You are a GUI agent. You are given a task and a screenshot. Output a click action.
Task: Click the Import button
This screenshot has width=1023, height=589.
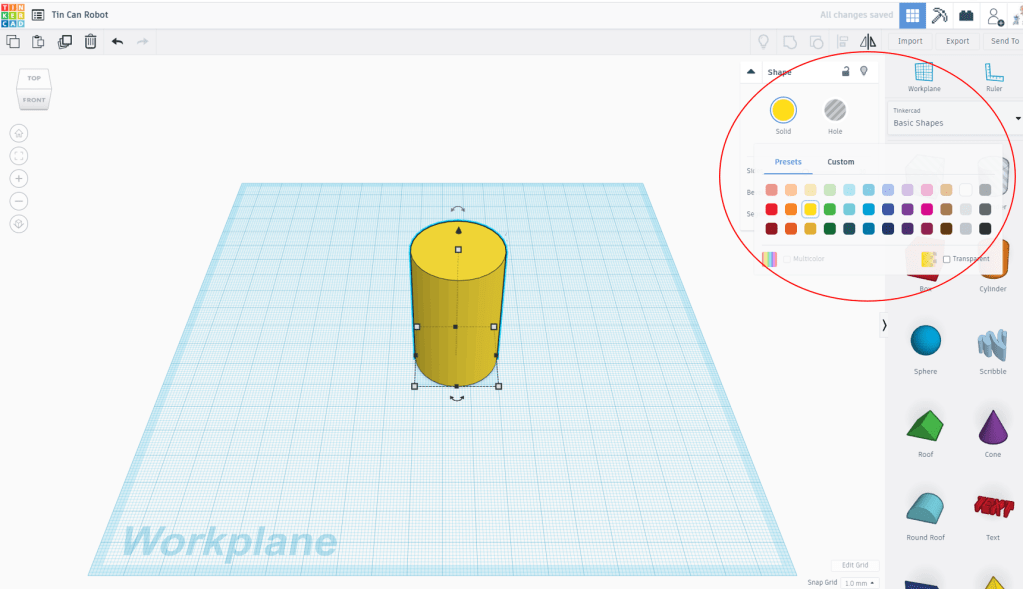tap(910, 41)
